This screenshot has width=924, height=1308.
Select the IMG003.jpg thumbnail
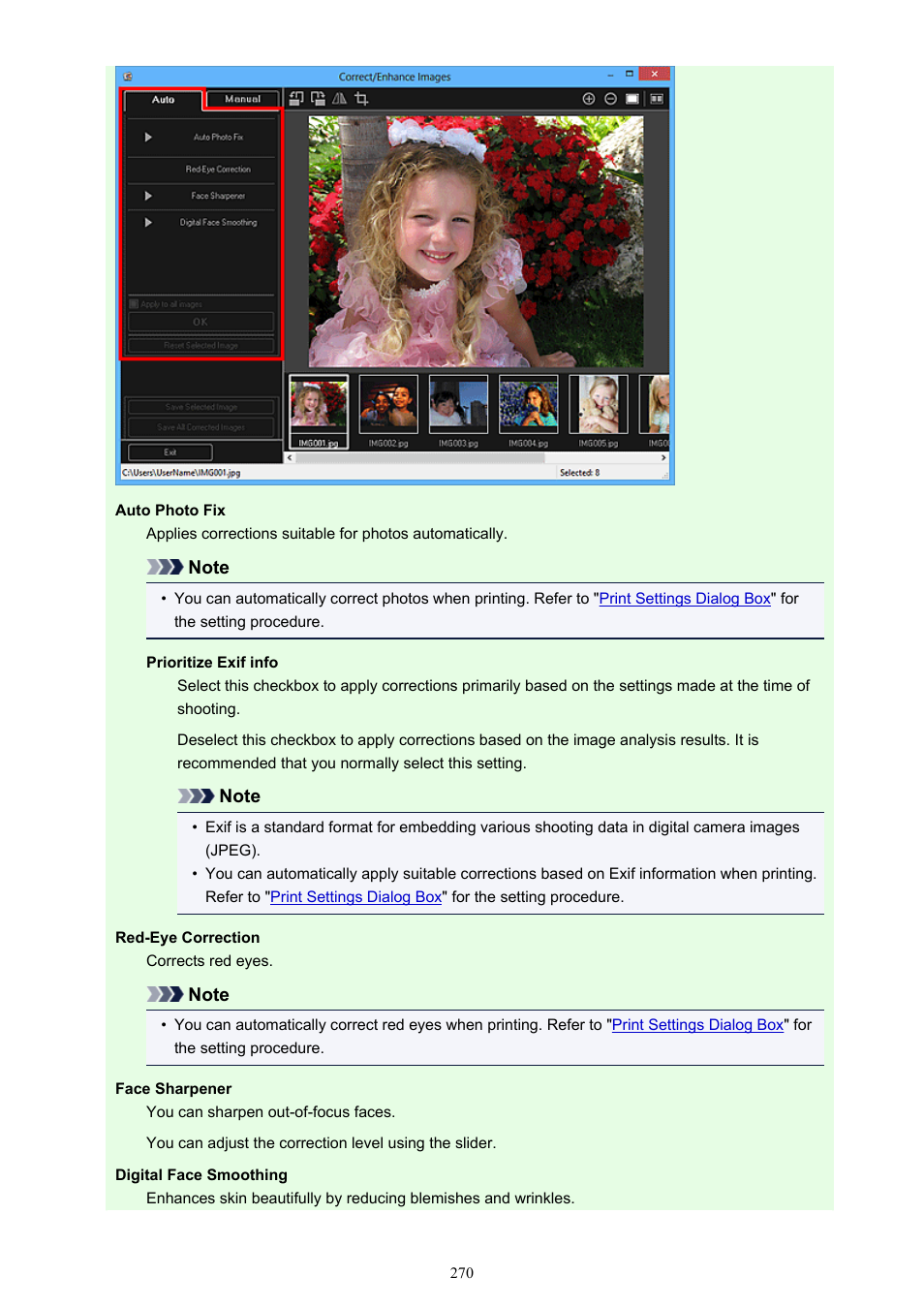458,403
